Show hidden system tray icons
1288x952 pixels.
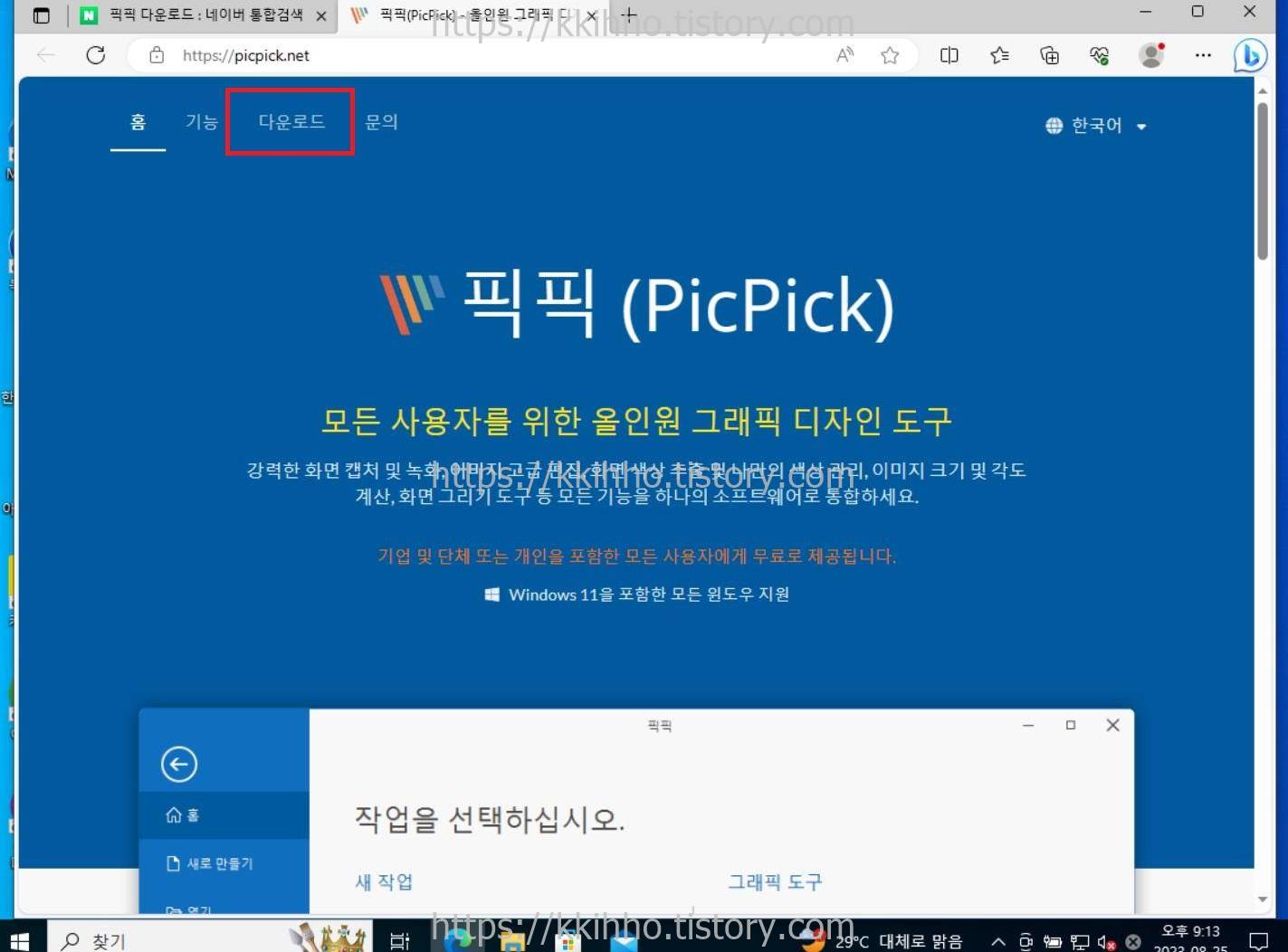(x=997, y=942)
